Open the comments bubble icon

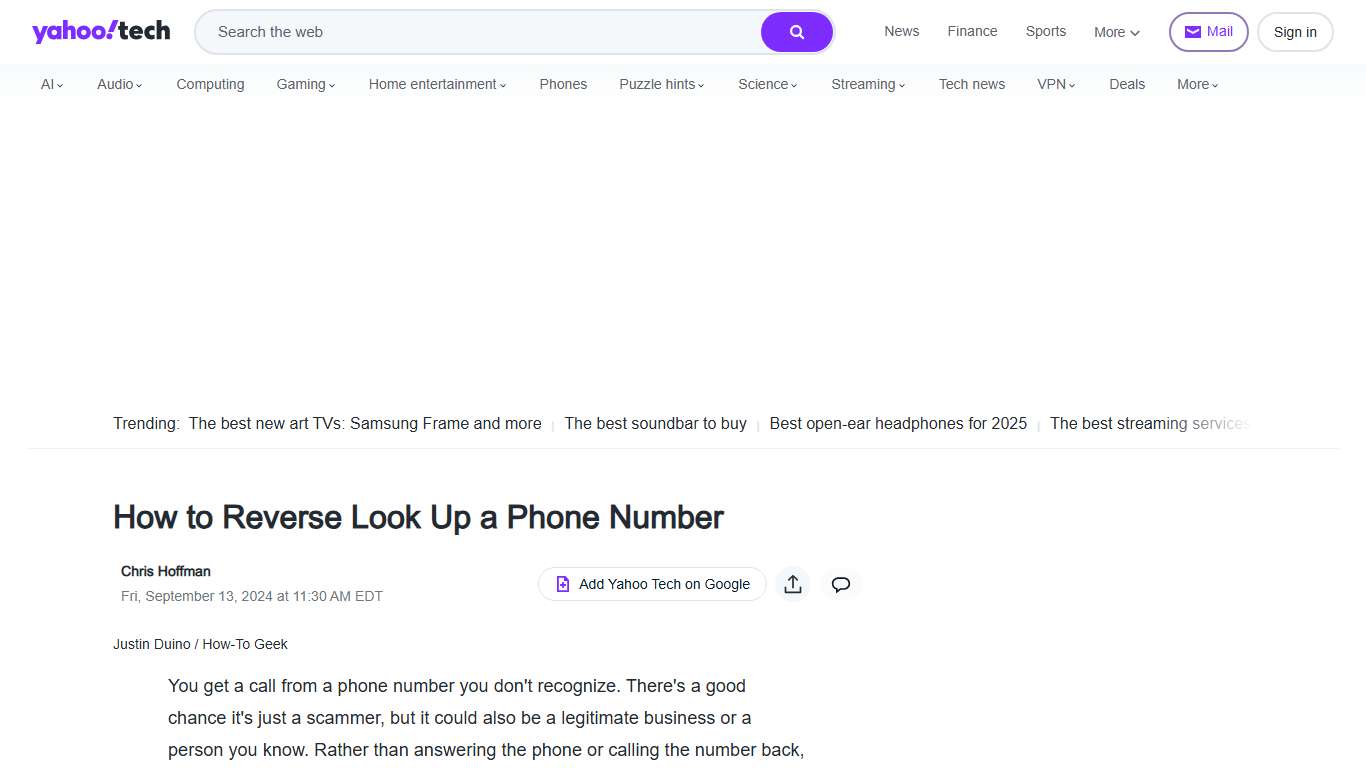click(840, 584)
